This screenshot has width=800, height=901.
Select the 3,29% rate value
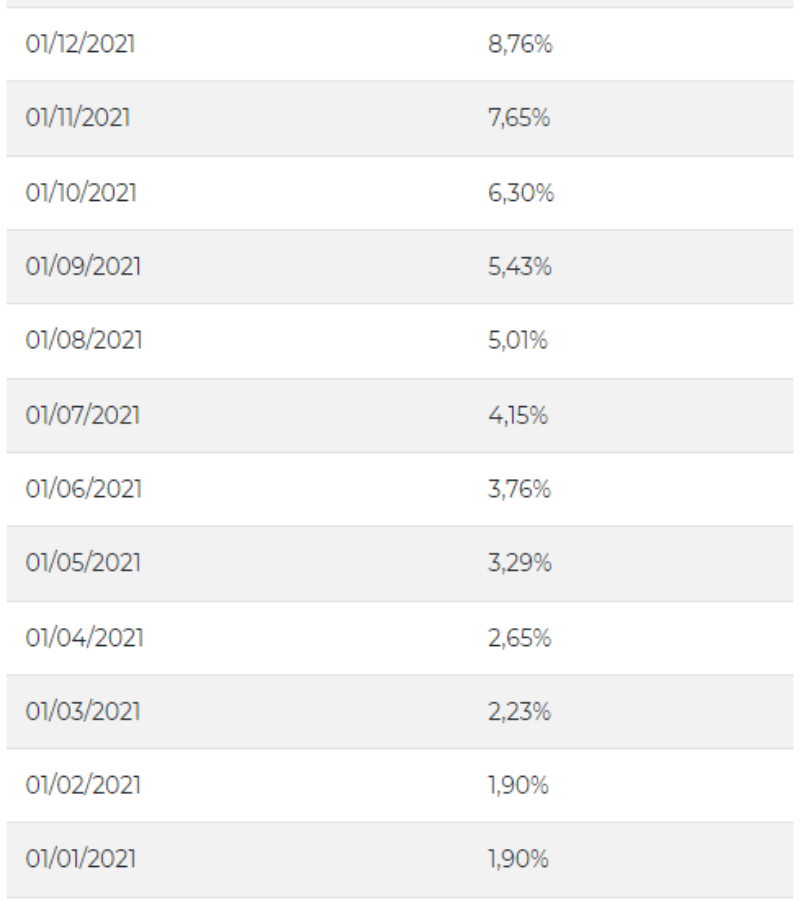518,563
